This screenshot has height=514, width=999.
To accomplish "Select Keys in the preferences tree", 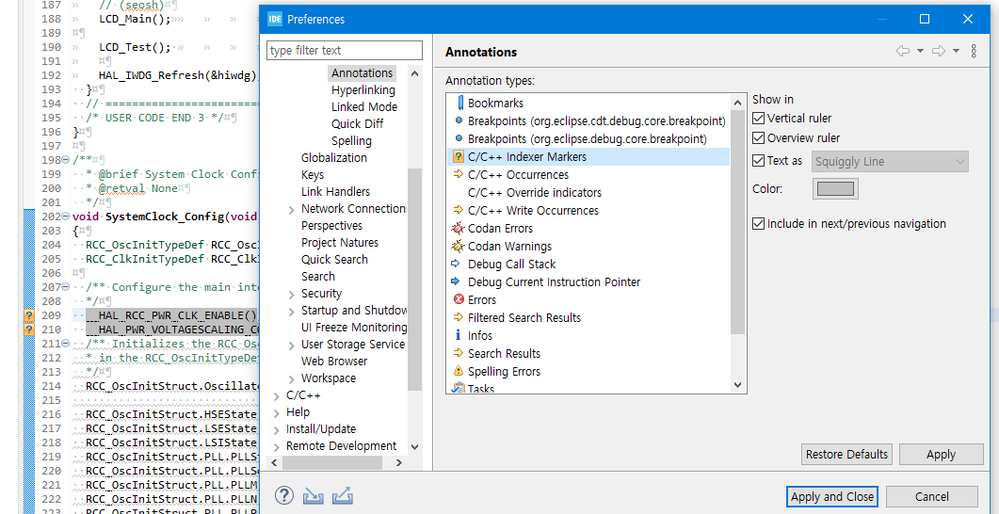I will click(x=312, y=175).
